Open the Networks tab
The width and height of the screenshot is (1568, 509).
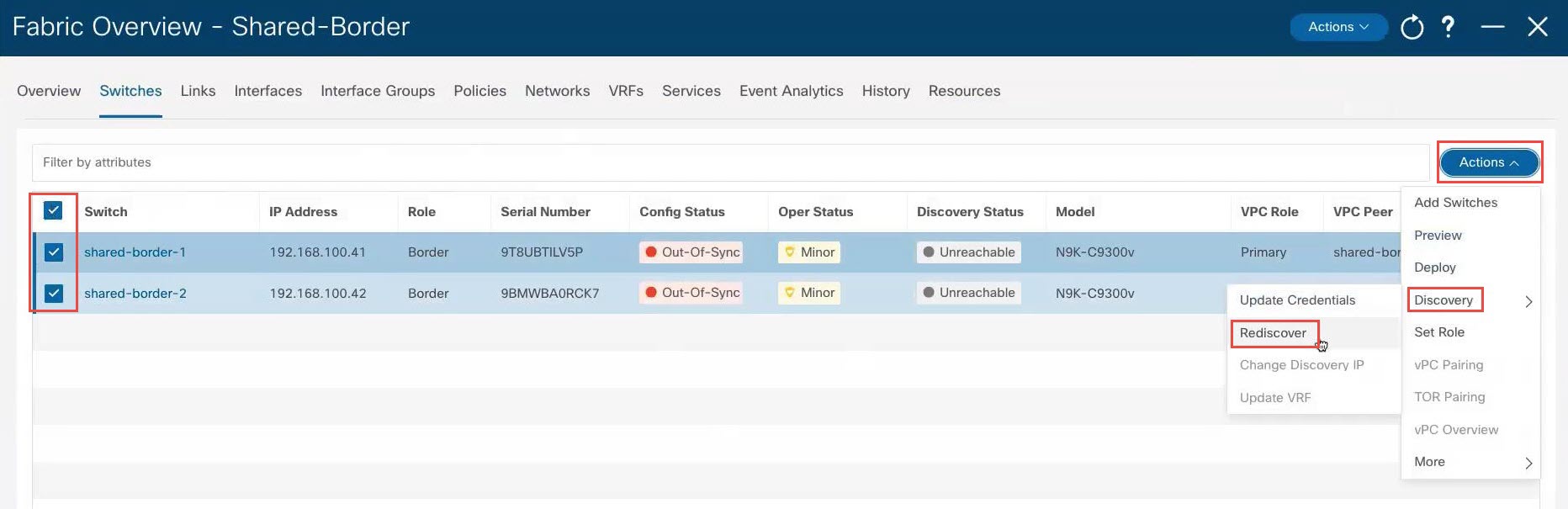tap(557, 91)
